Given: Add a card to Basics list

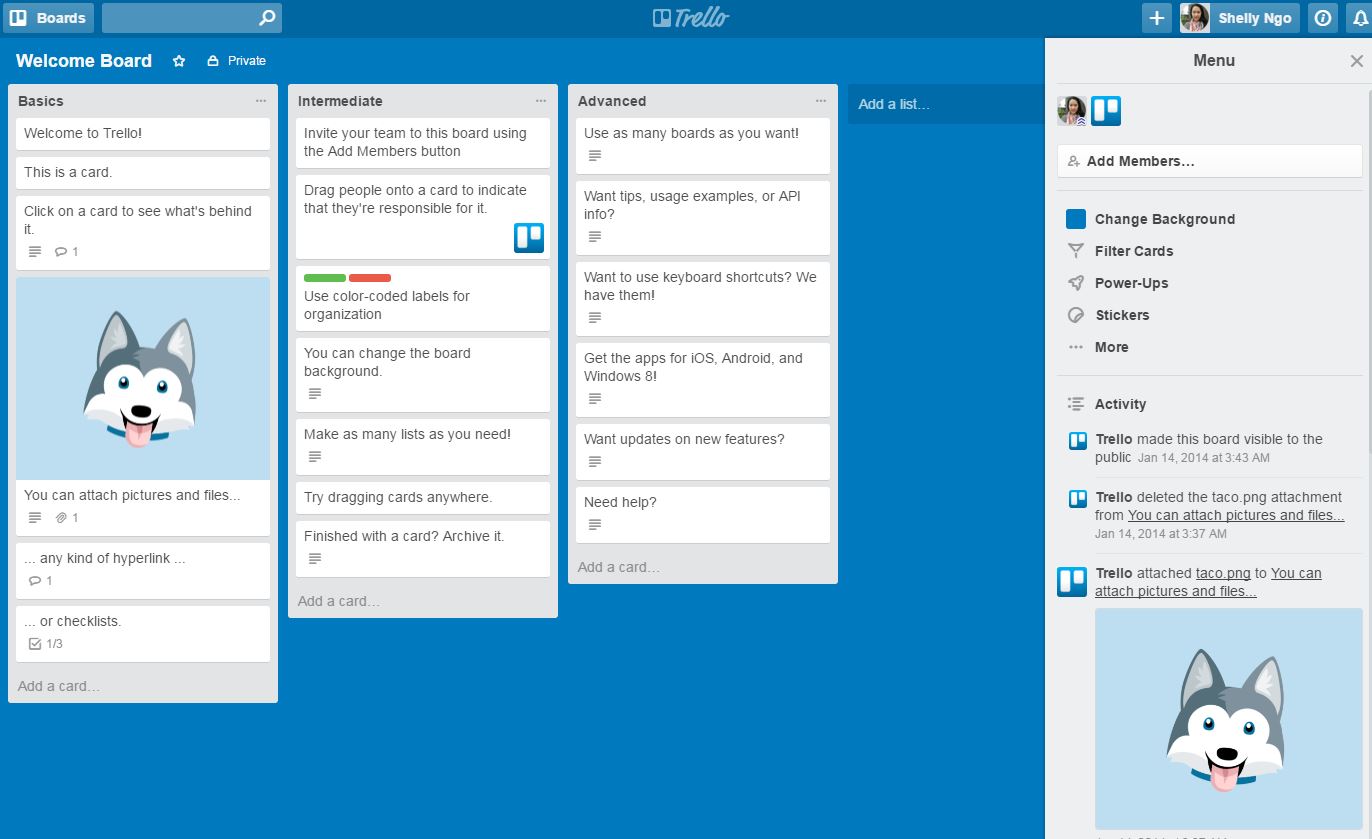Looking at the screenshot, I should (59, 686).
